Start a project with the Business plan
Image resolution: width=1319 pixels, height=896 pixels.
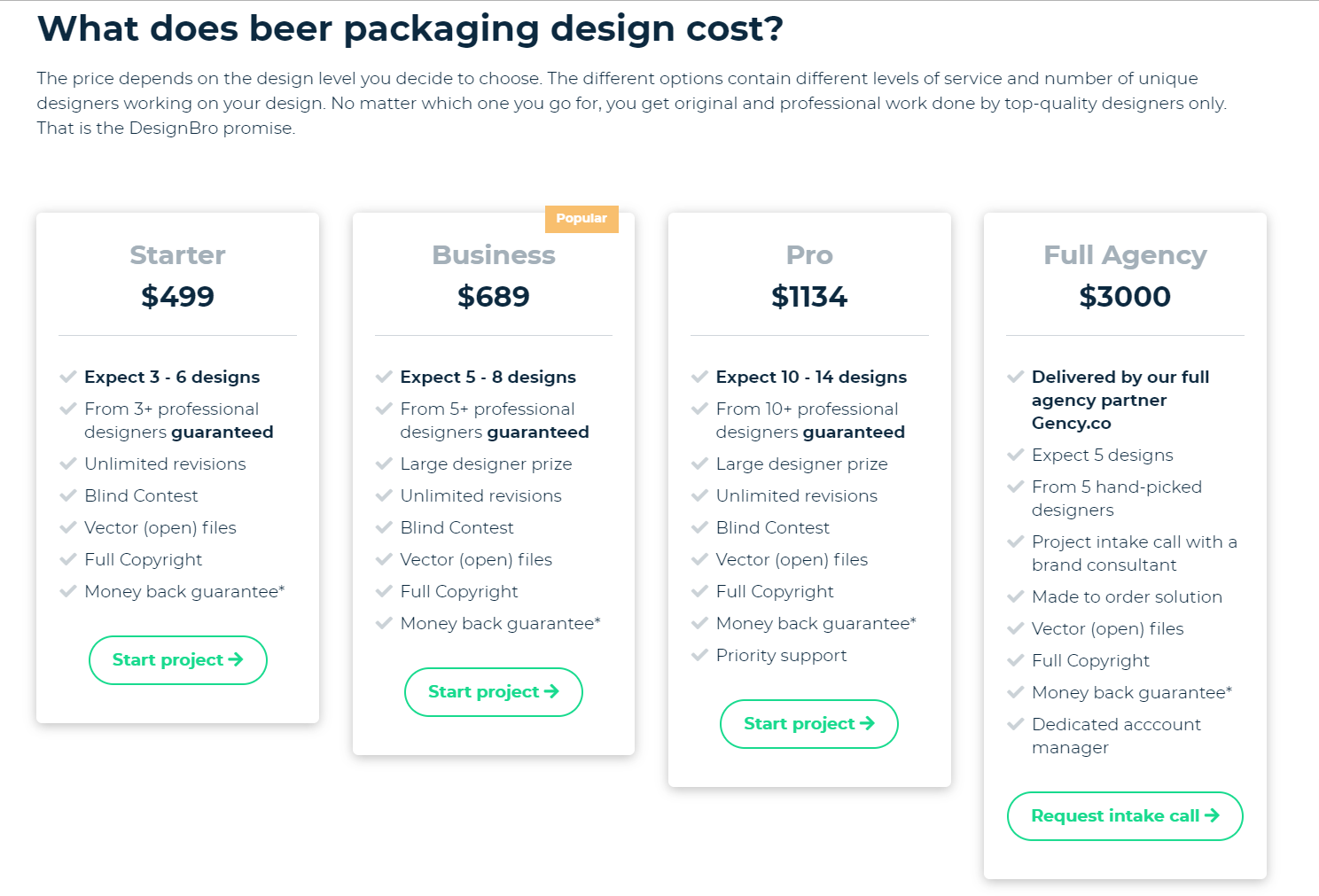pyautogui.click(x=493, y=692)
